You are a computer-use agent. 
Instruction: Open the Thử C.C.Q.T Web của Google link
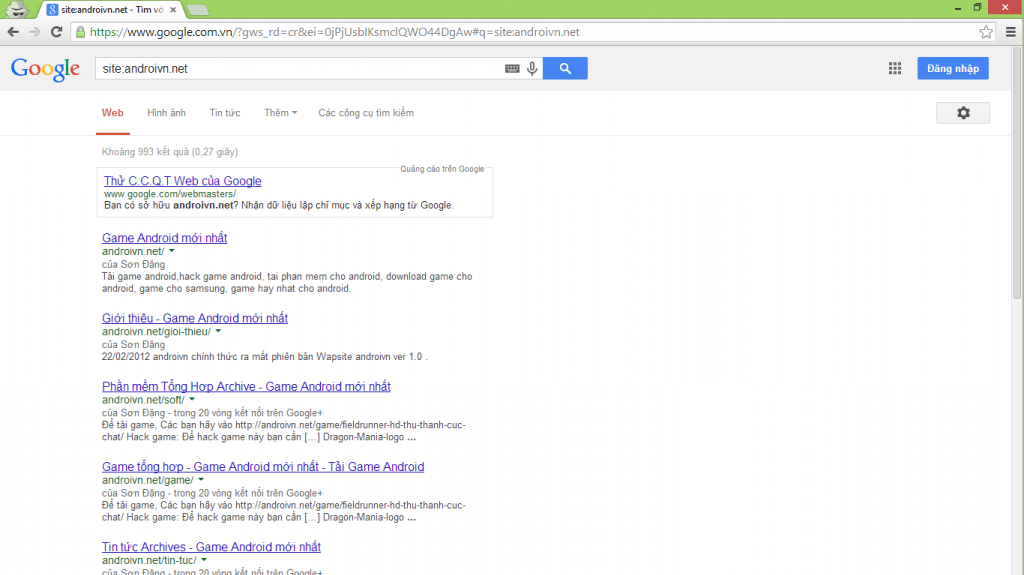point(183,181)
